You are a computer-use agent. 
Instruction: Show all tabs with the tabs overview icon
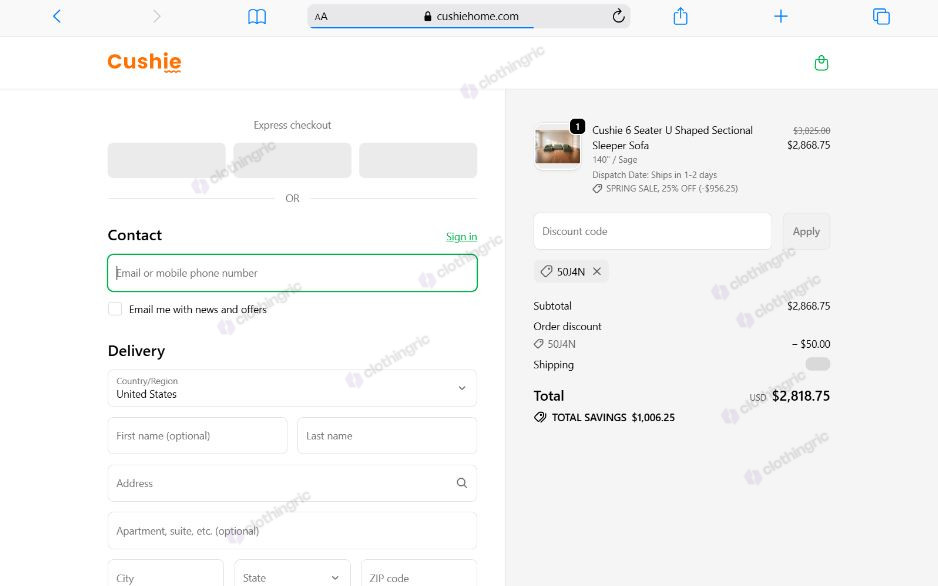coord(881,16)
